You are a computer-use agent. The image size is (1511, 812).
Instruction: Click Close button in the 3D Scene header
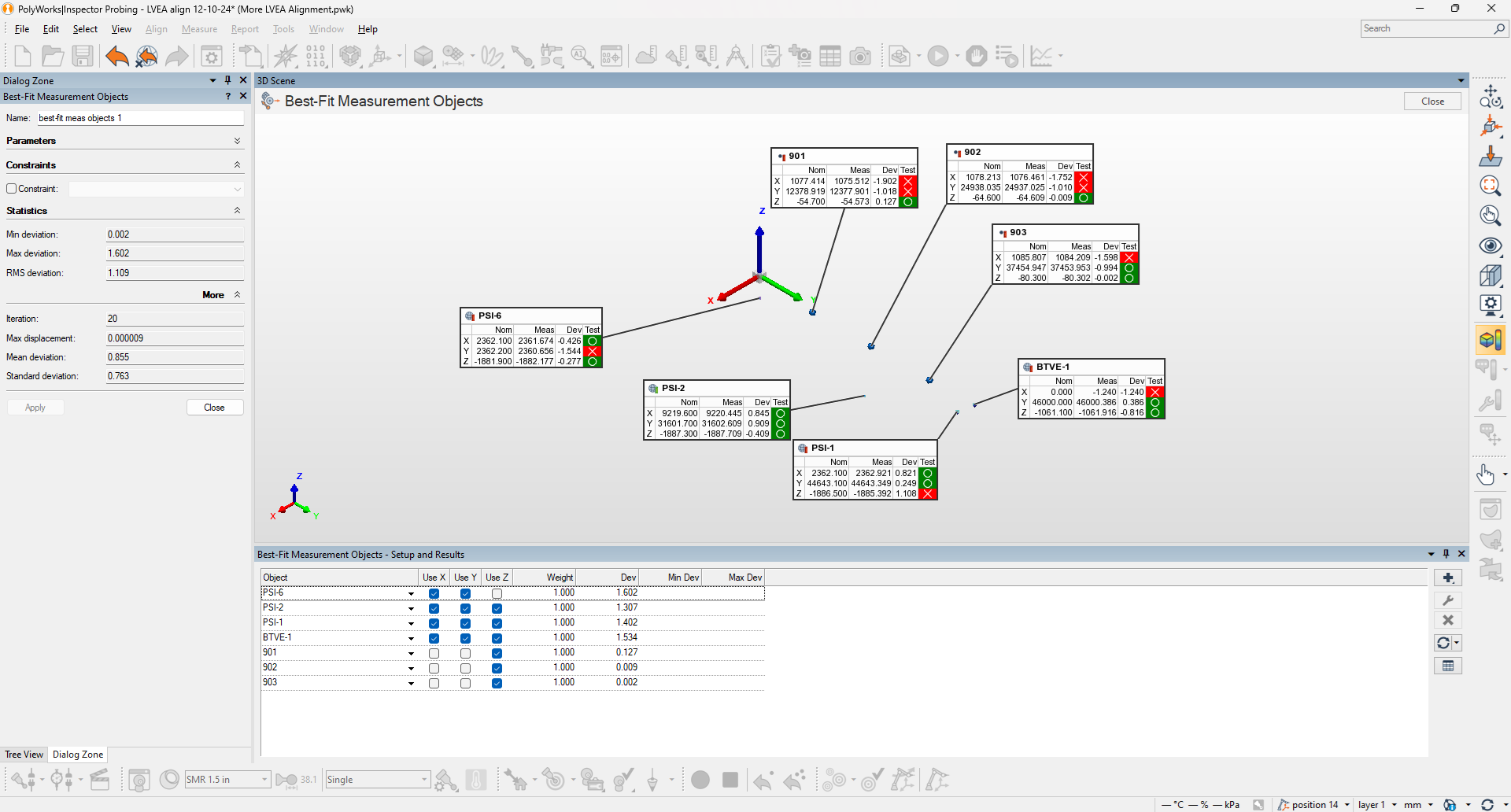[1432, 101]
